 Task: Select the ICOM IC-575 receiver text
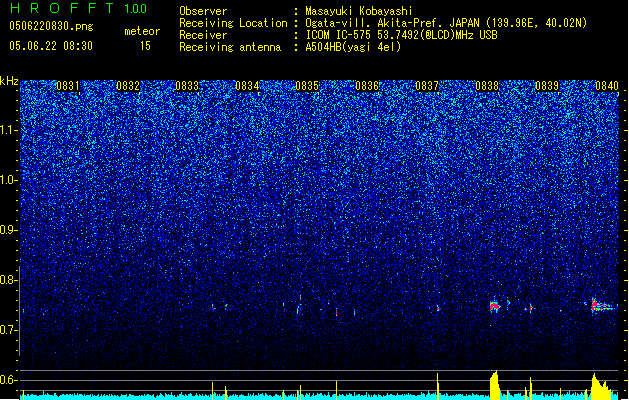[402, 35]
